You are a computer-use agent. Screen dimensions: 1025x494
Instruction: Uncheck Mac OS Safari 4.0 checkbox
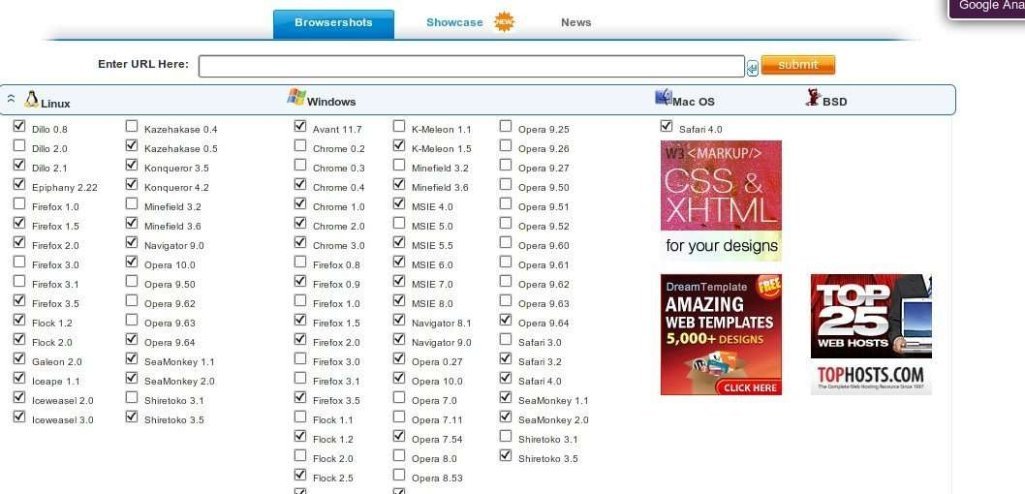click(x=666, y=126)
